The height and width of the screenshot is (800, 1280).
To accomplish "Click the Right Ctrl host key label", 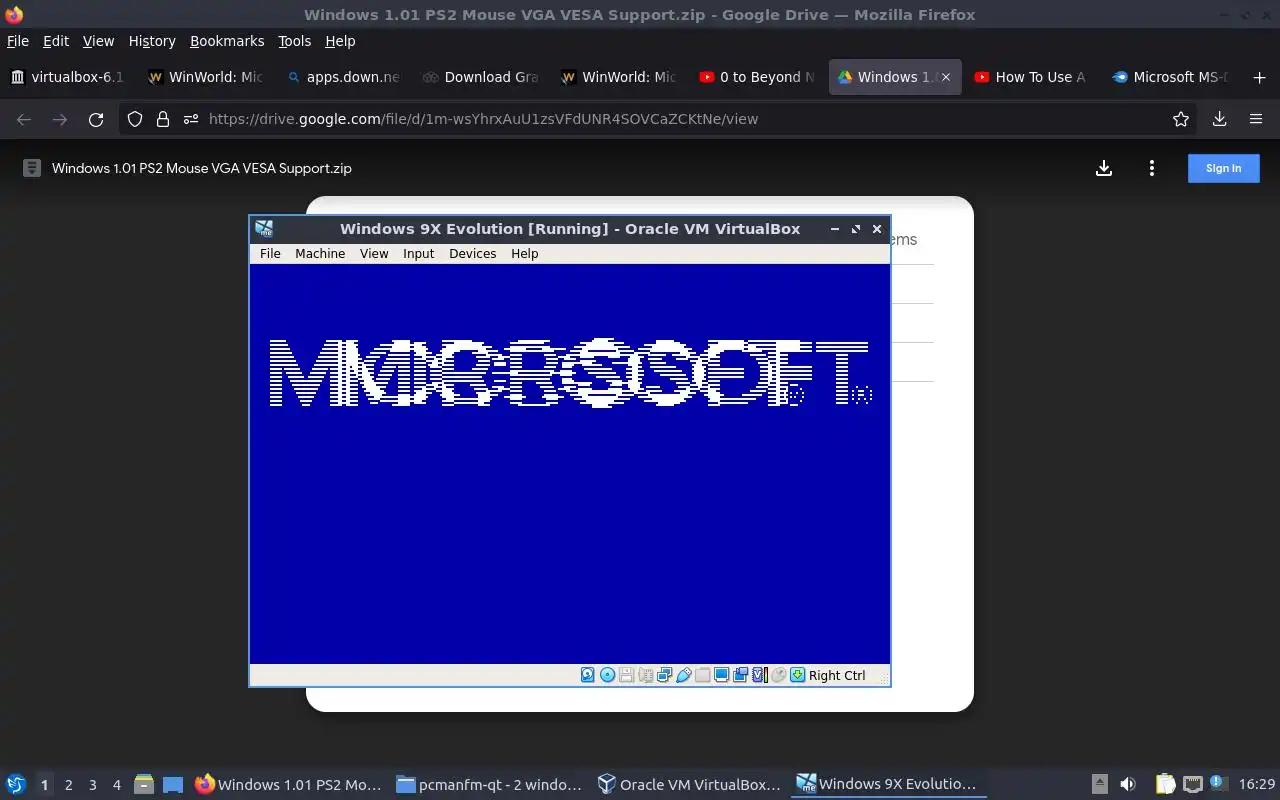I will (x=837, y=675).
